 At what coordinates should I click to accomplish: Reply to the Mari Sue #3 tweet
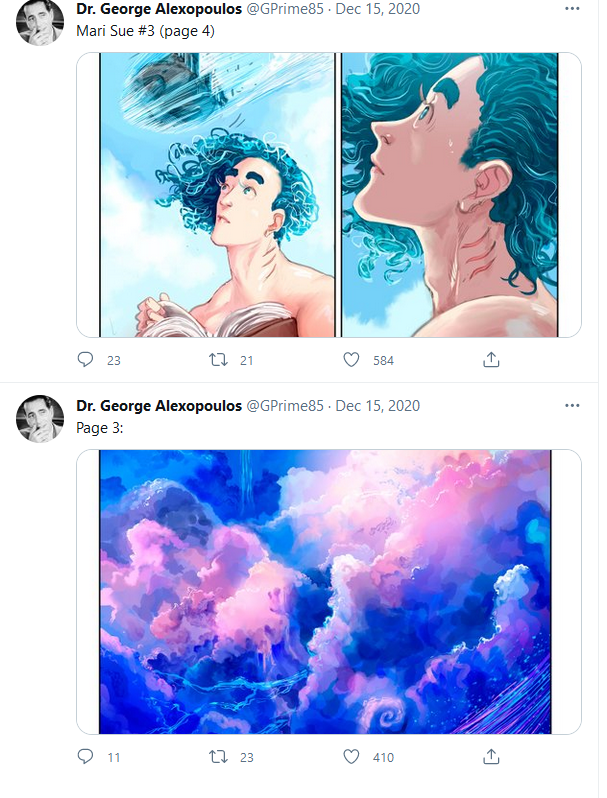point(85,360)
